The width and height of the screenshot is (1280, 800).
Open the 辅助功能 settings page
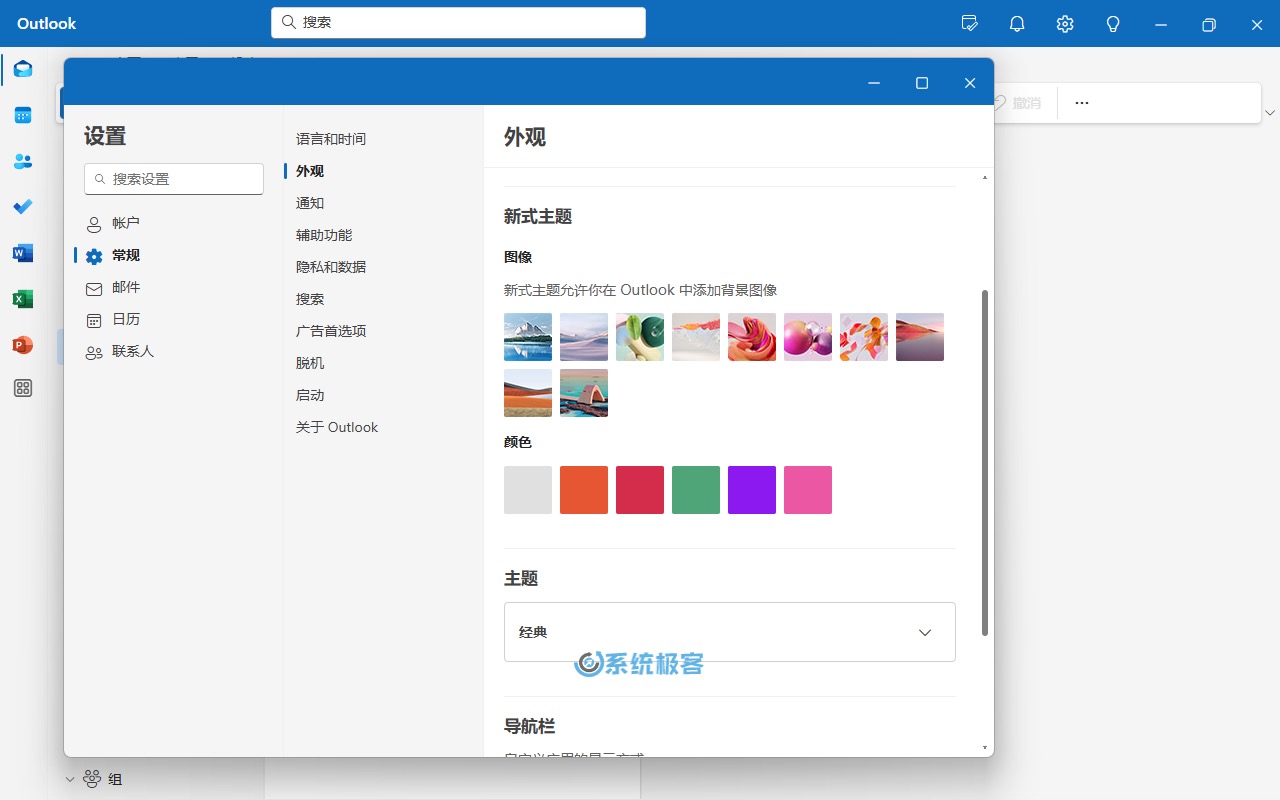point(324,235)
